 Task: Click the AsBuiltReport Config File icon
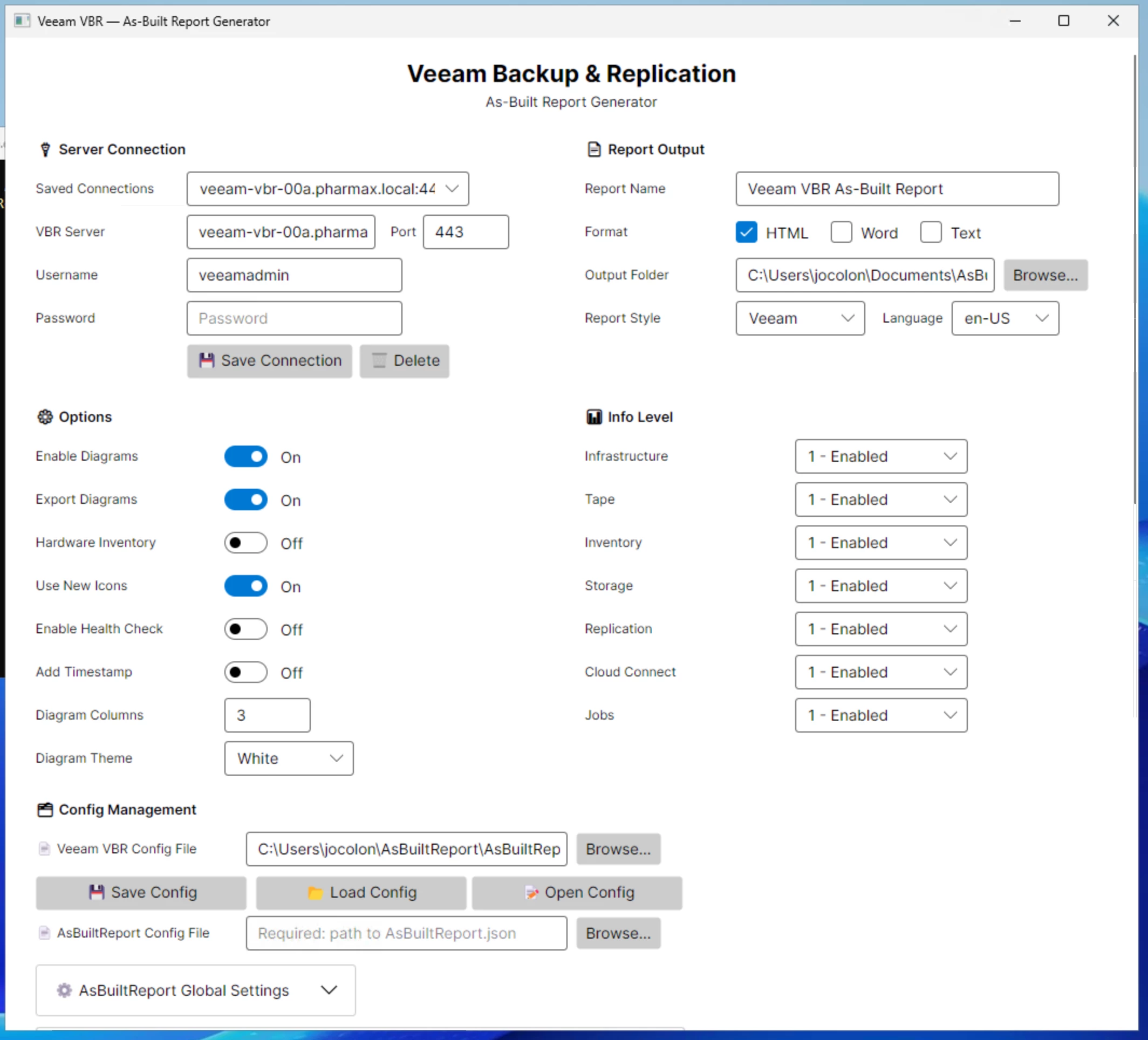coord(44,933)
